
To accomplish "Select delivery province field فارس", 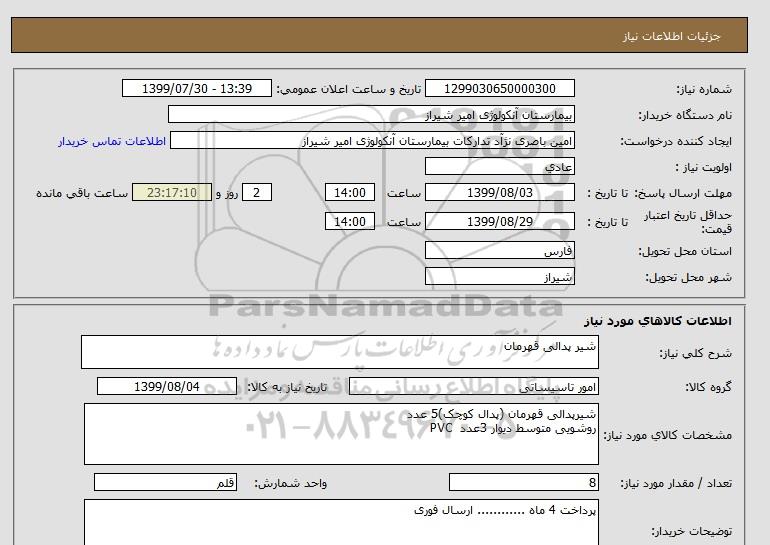I will click(x=499, y=251).
